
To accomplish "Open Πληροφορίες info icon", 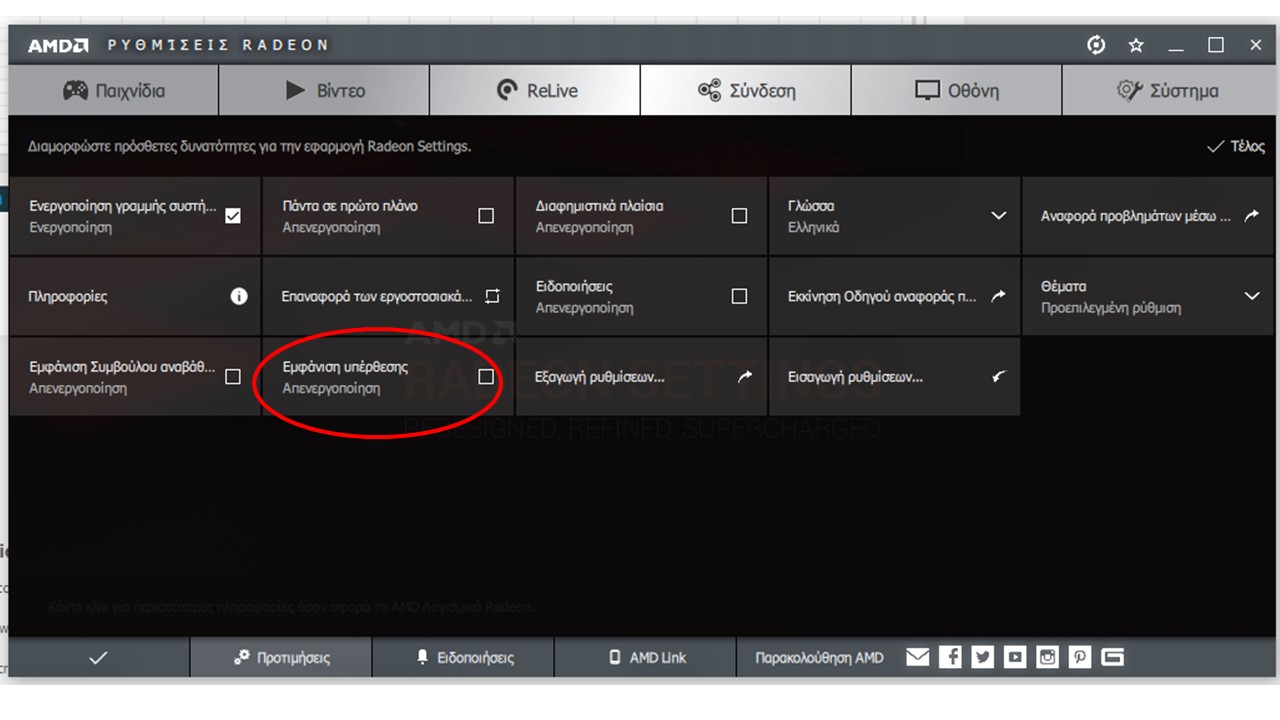I will point(239,296).
